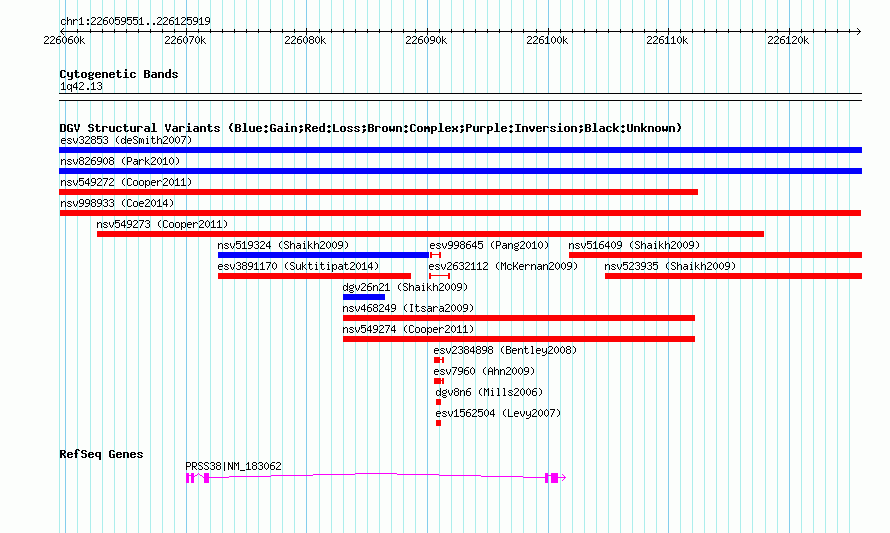Select the blue nsv826908 gain bar
The width and height of the screenshot is (890, 533).
point(460,171)
